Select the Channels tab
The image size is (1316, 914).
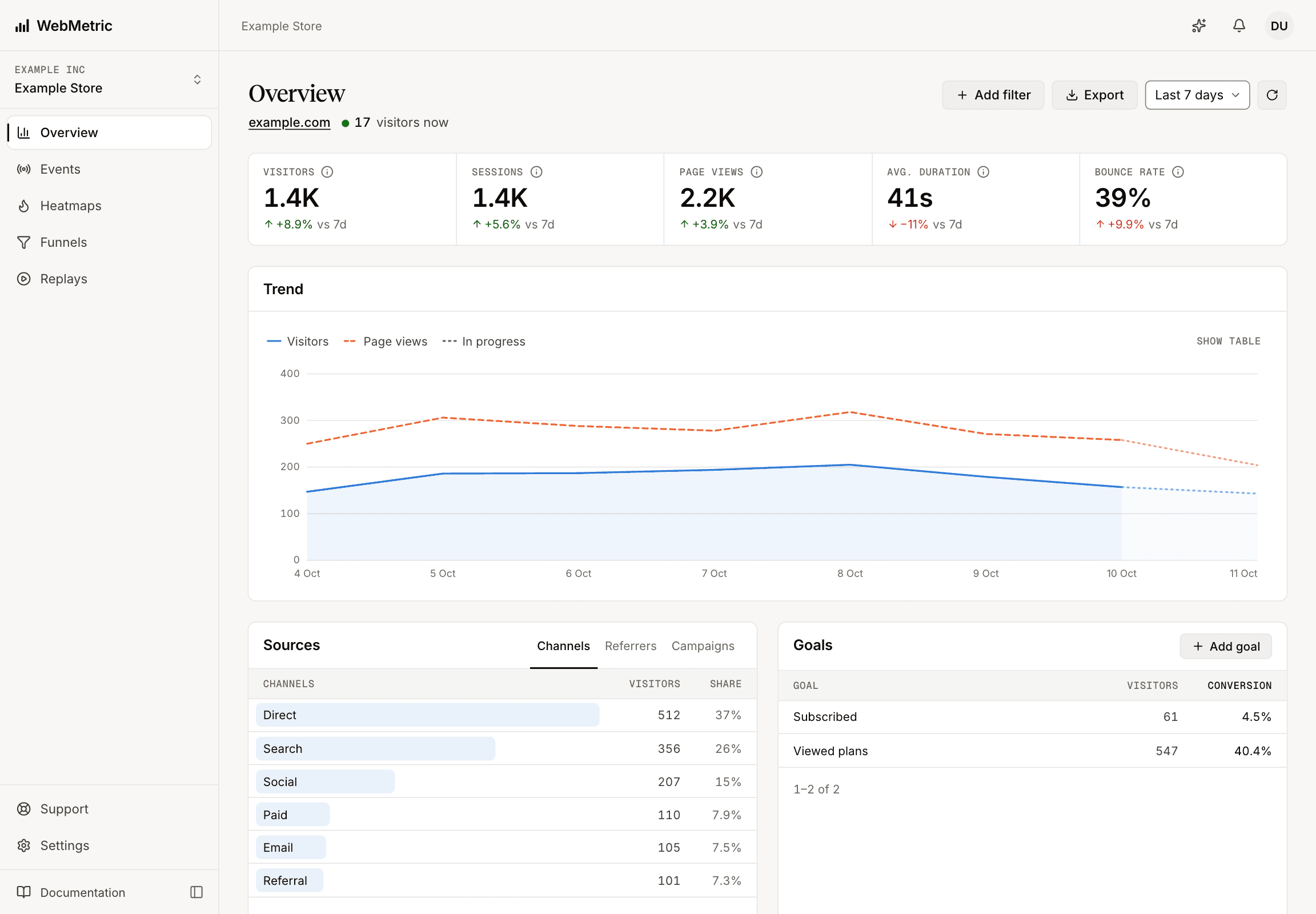click(x=563, y=646)
